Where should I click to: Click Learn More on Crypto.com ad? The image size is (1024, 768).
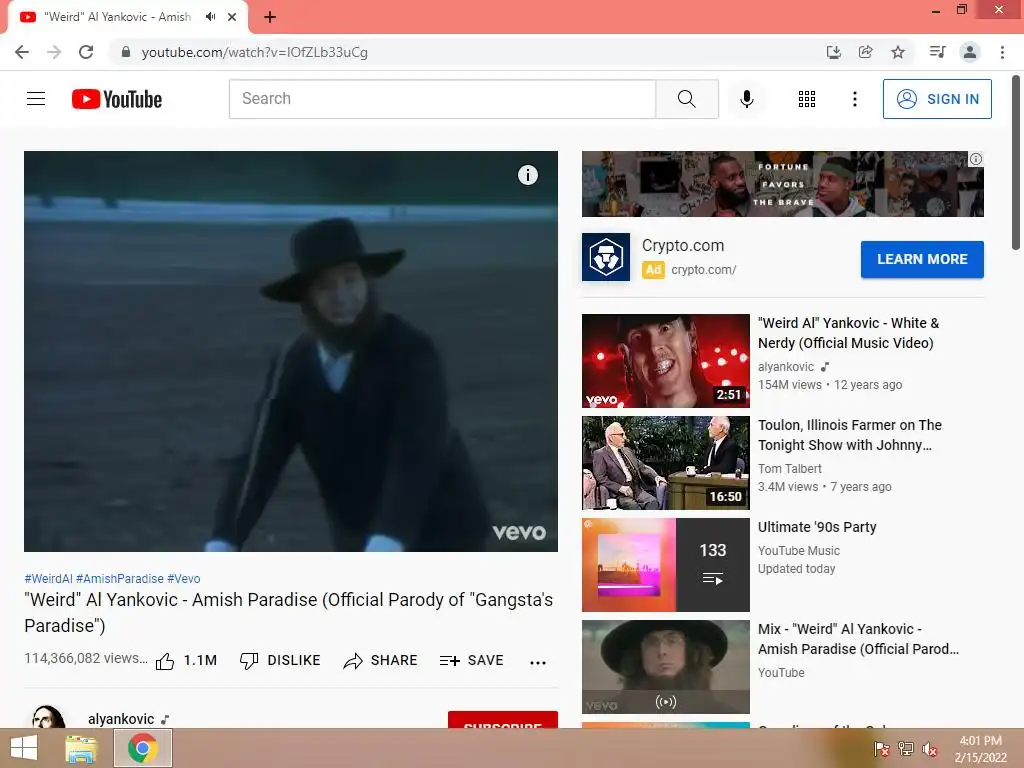(x=922, y=259)
